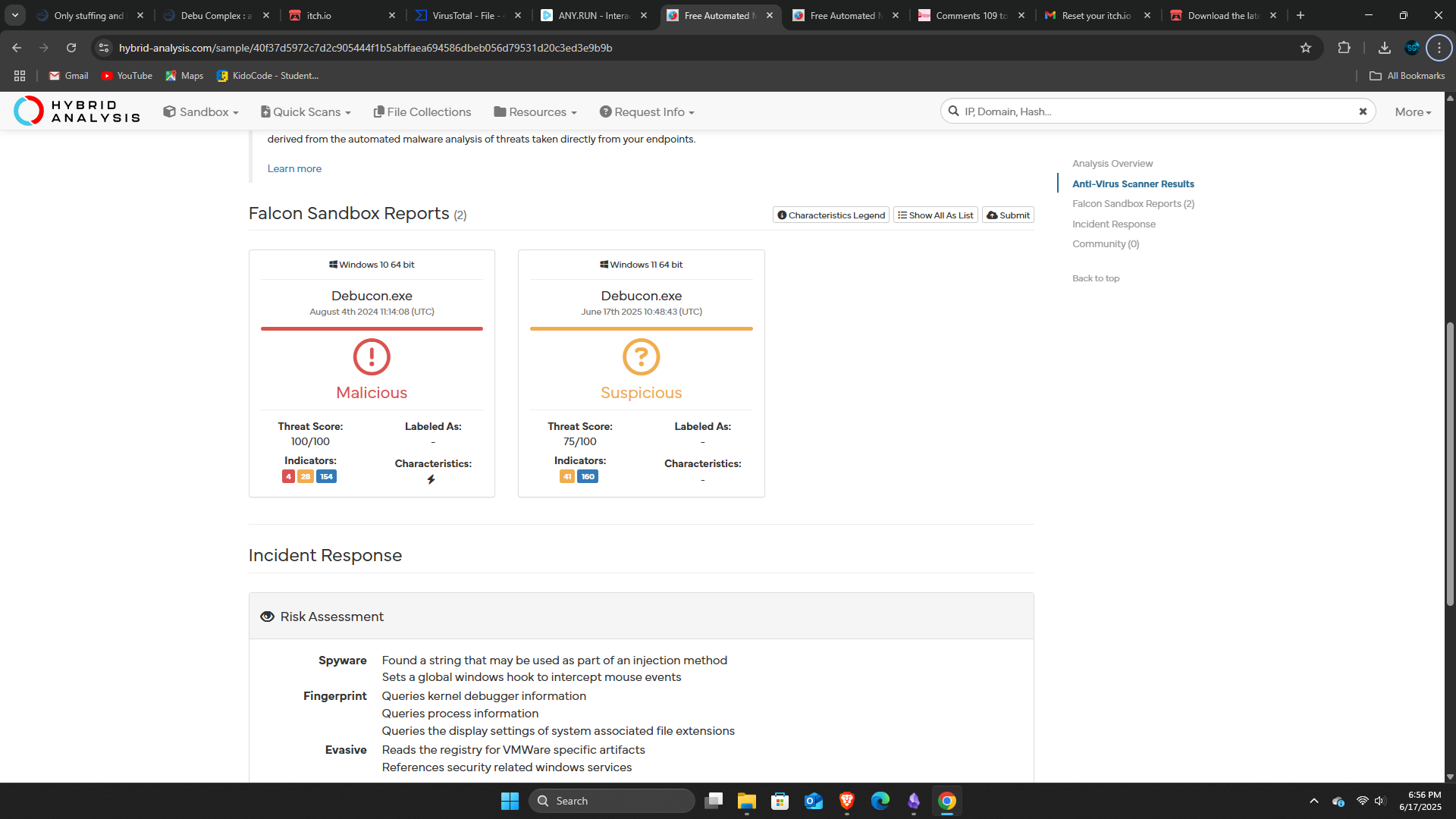Expand the More menu
The width and height of the screenshot is (1456, 819).
coord(1413,111)
